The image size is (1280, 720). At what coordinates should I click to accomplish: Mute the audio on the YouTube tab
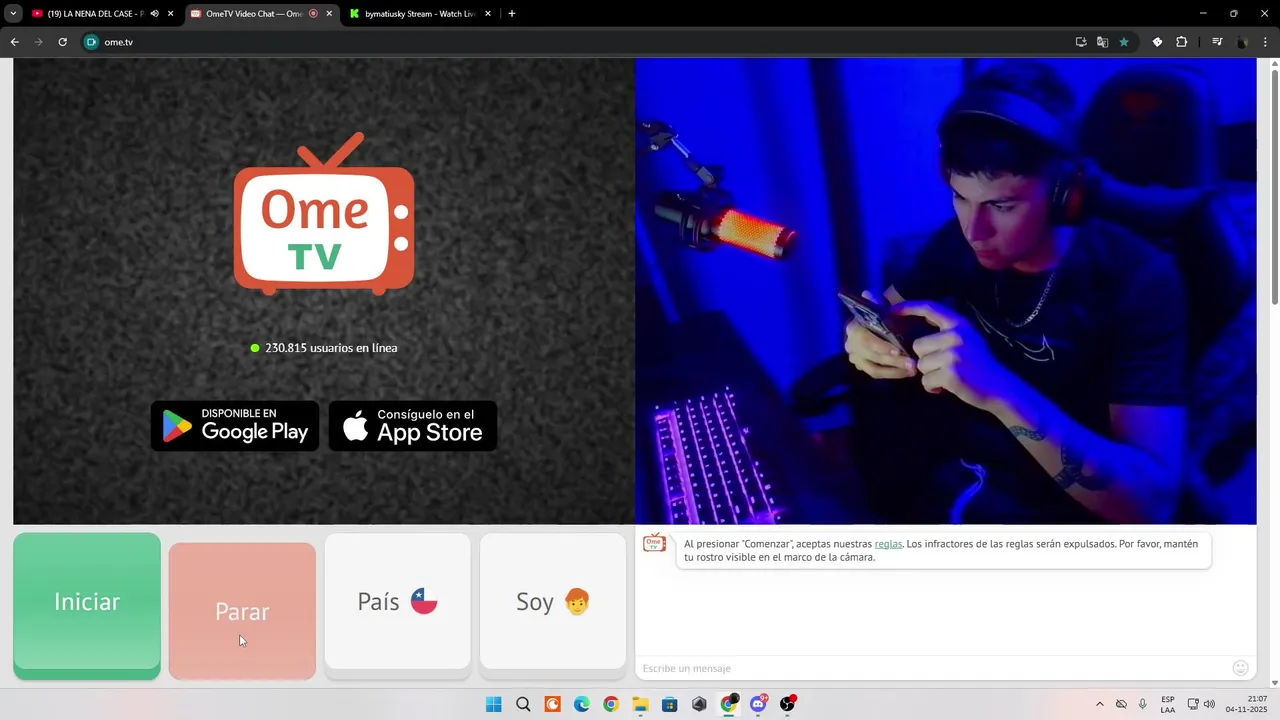154,14
